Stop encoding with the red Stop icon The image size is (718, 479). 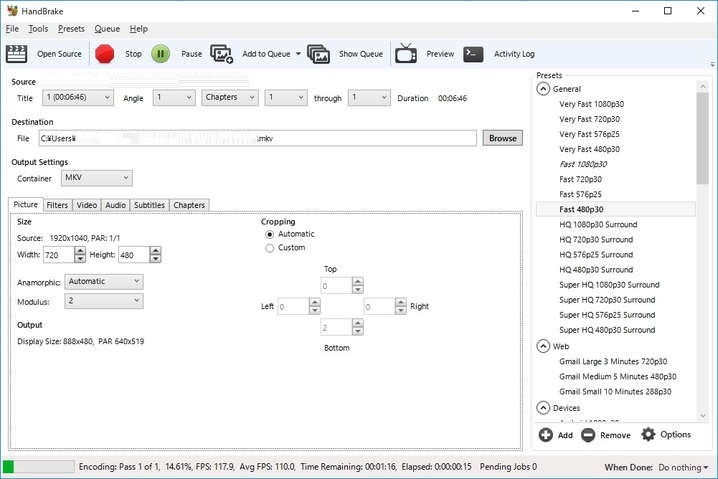(x=104, y=54)
